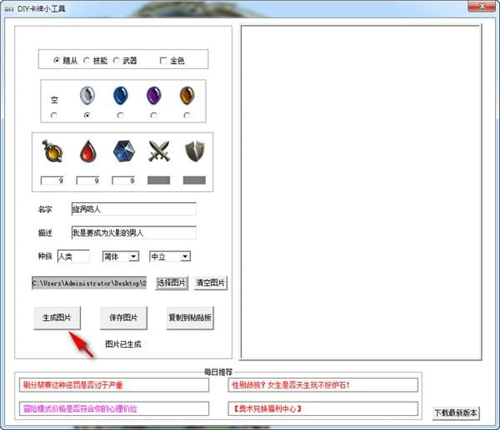This screenshot has width=500, height=430.
Task: Click the crossed swords attack icon
Action: pos(159,152)
